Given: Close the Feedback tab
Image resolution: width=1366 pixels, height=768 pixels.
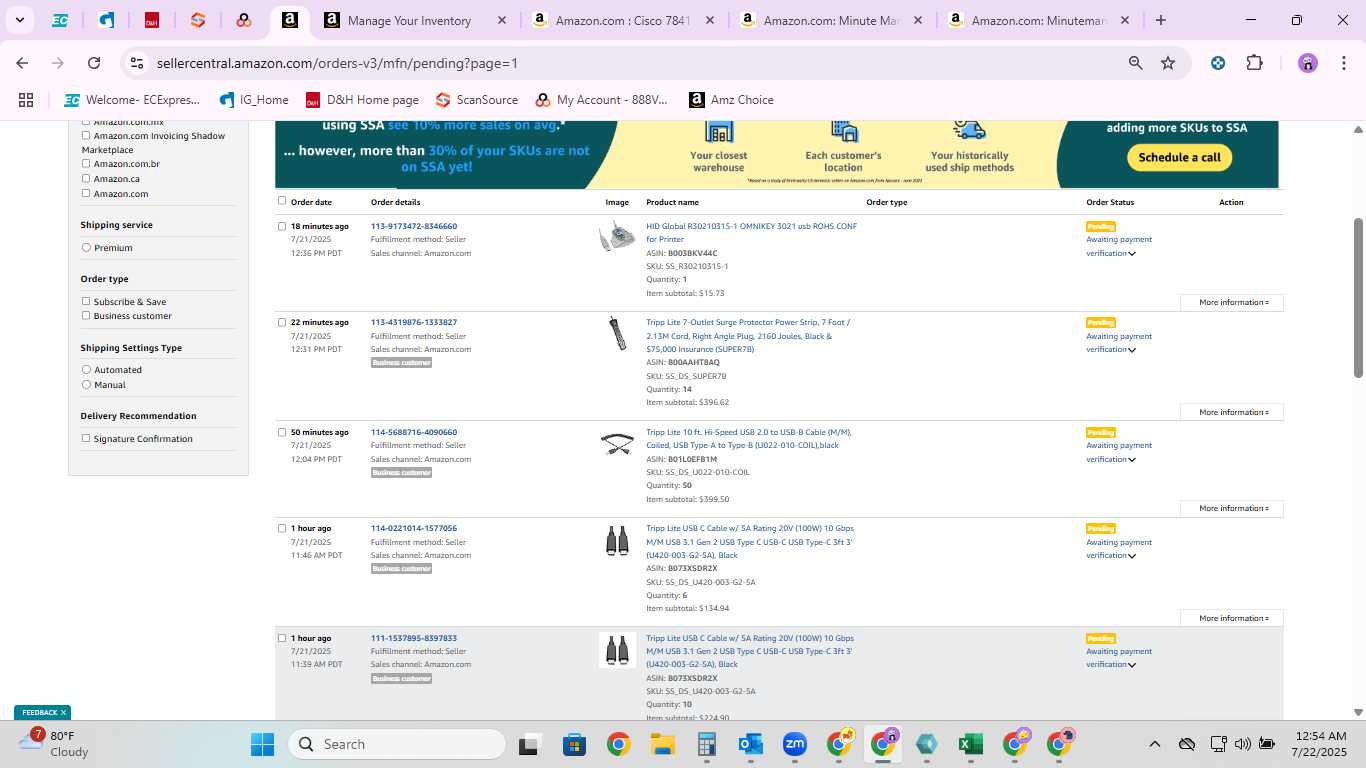Looking at the screenshot, I should [x=63, y=713].
